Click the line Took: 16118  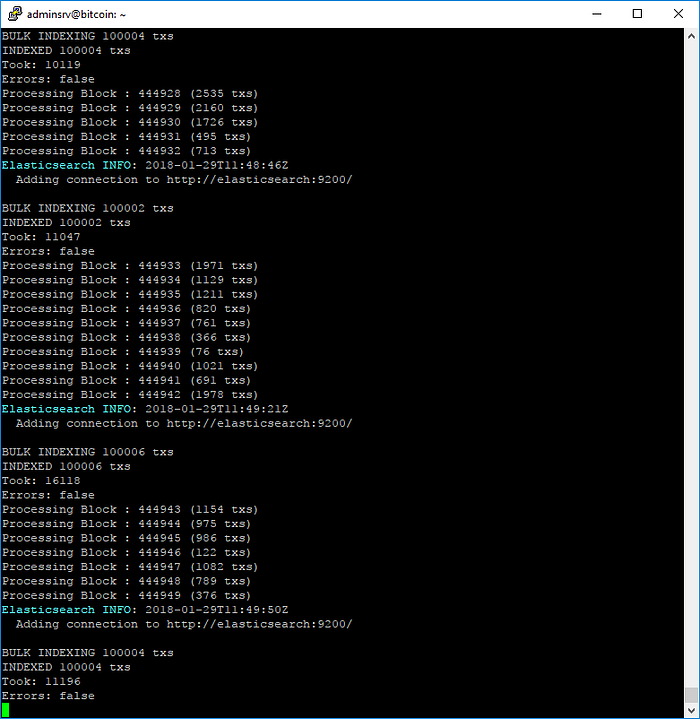pos(41,481)
